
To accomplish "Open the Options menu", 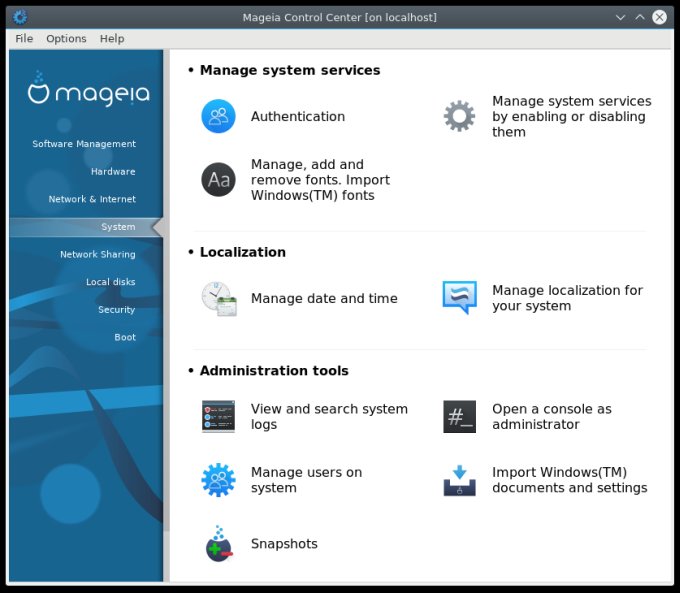I will pos(66,39).
